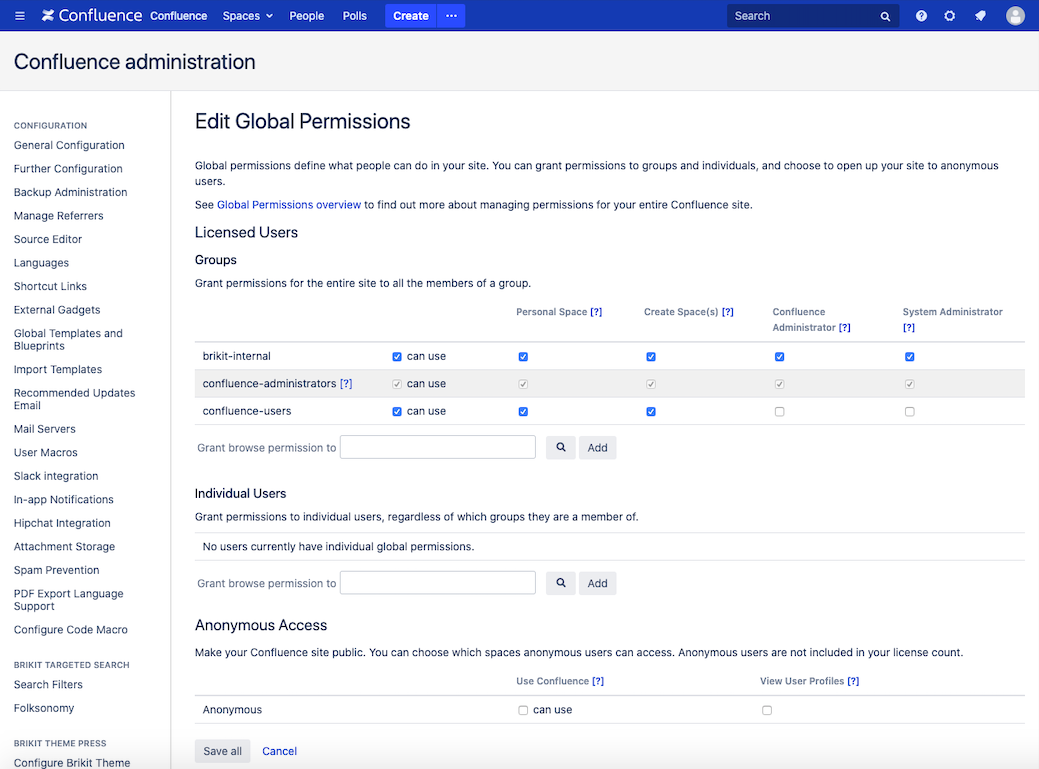
Task: Click the search magnifier icon in header
Action: (x=885, y=17)
